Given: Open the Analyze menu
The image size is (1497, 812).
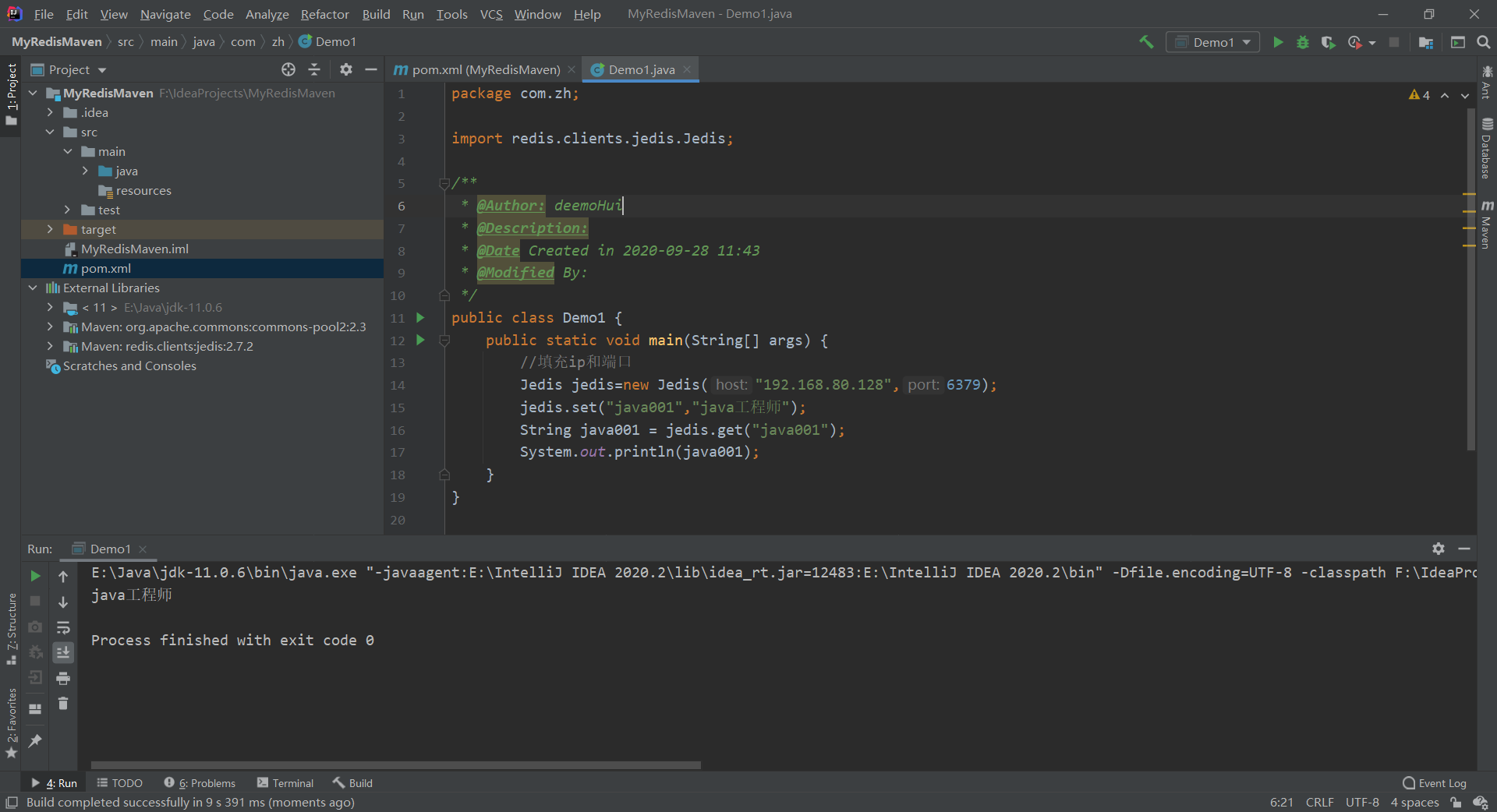Looking at the screenshot, I should click(267, 14).
